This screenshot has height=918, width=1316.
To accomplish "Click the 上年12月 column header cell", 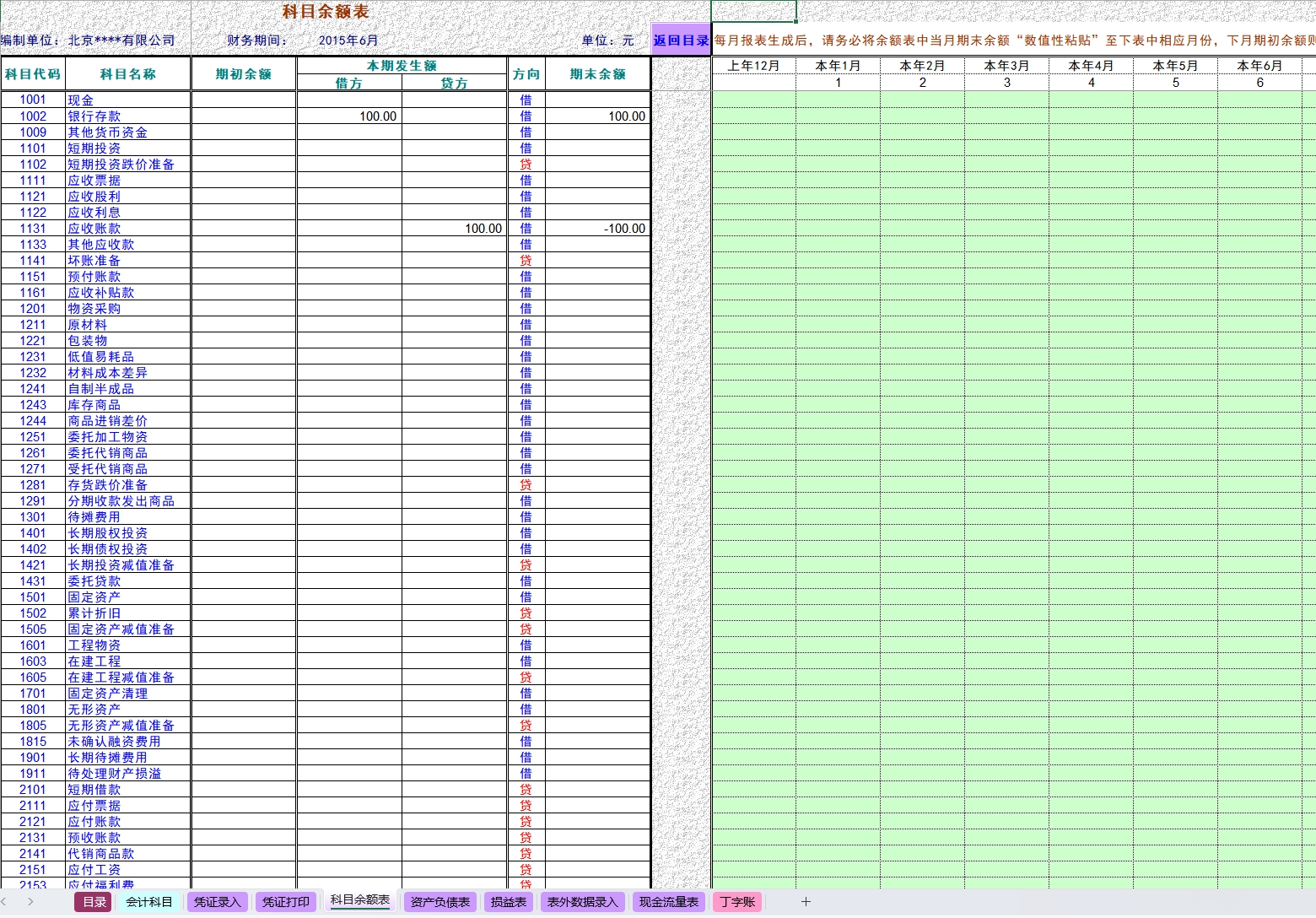I will (x=753, y=66).
